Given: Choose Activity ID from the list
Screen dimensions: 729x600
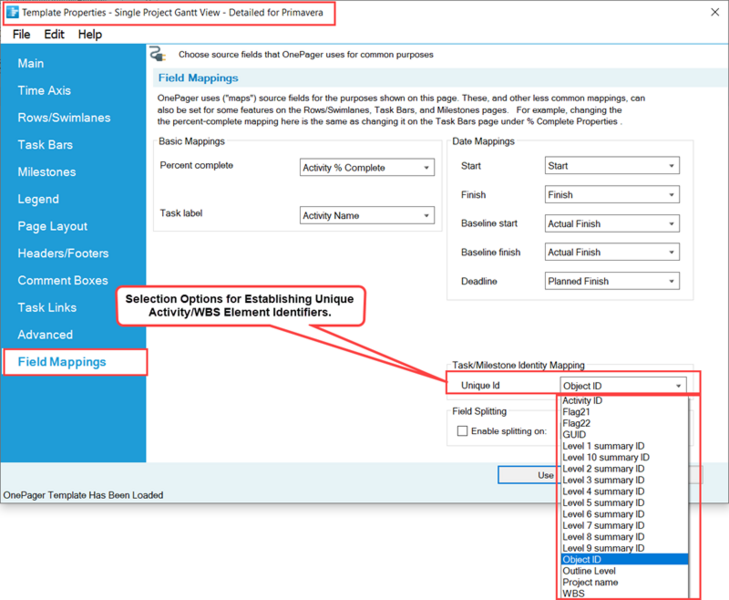Looking at the screenshot, I should pos(623,401).
